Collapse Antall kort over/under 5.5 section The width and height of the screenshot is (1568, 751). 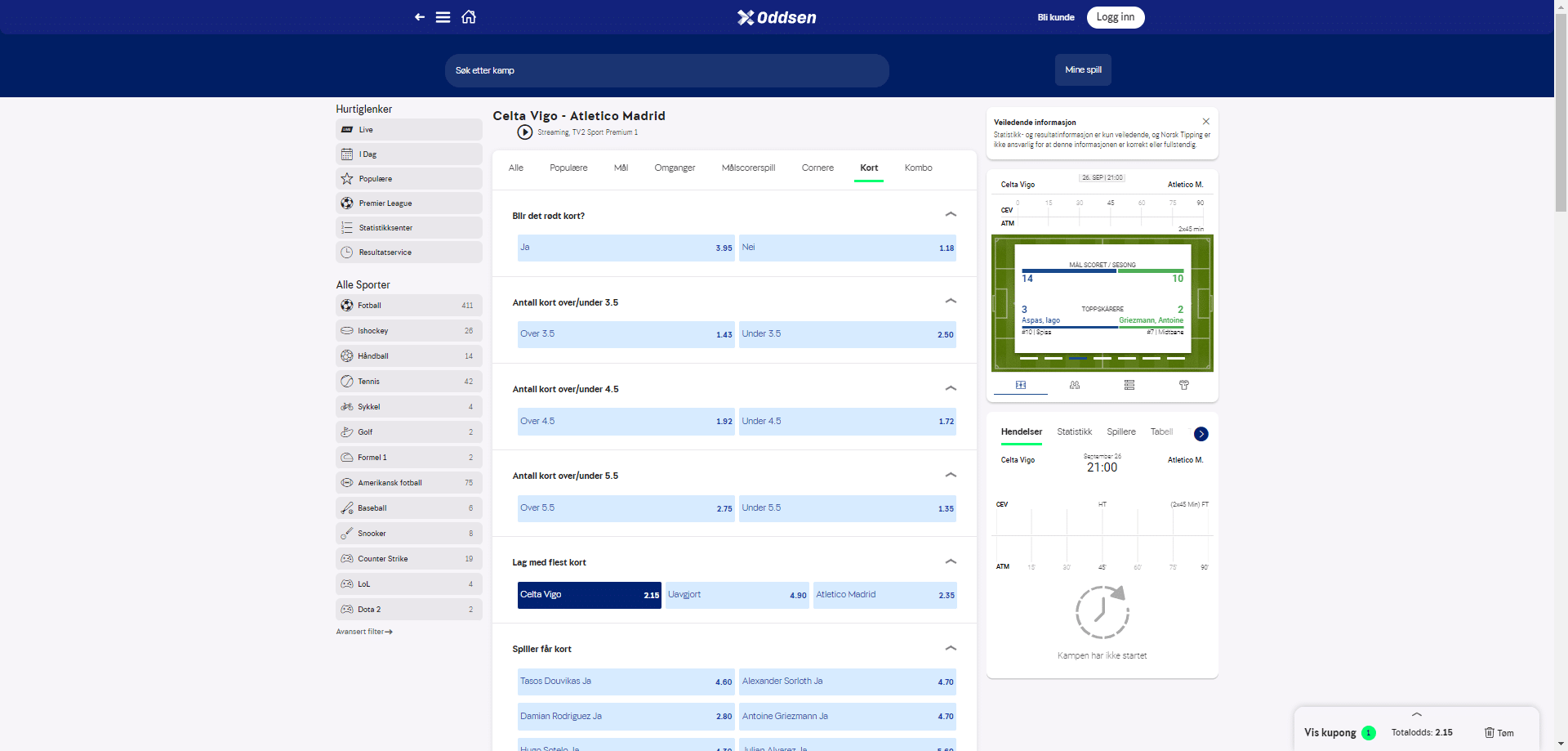(951, 475)
